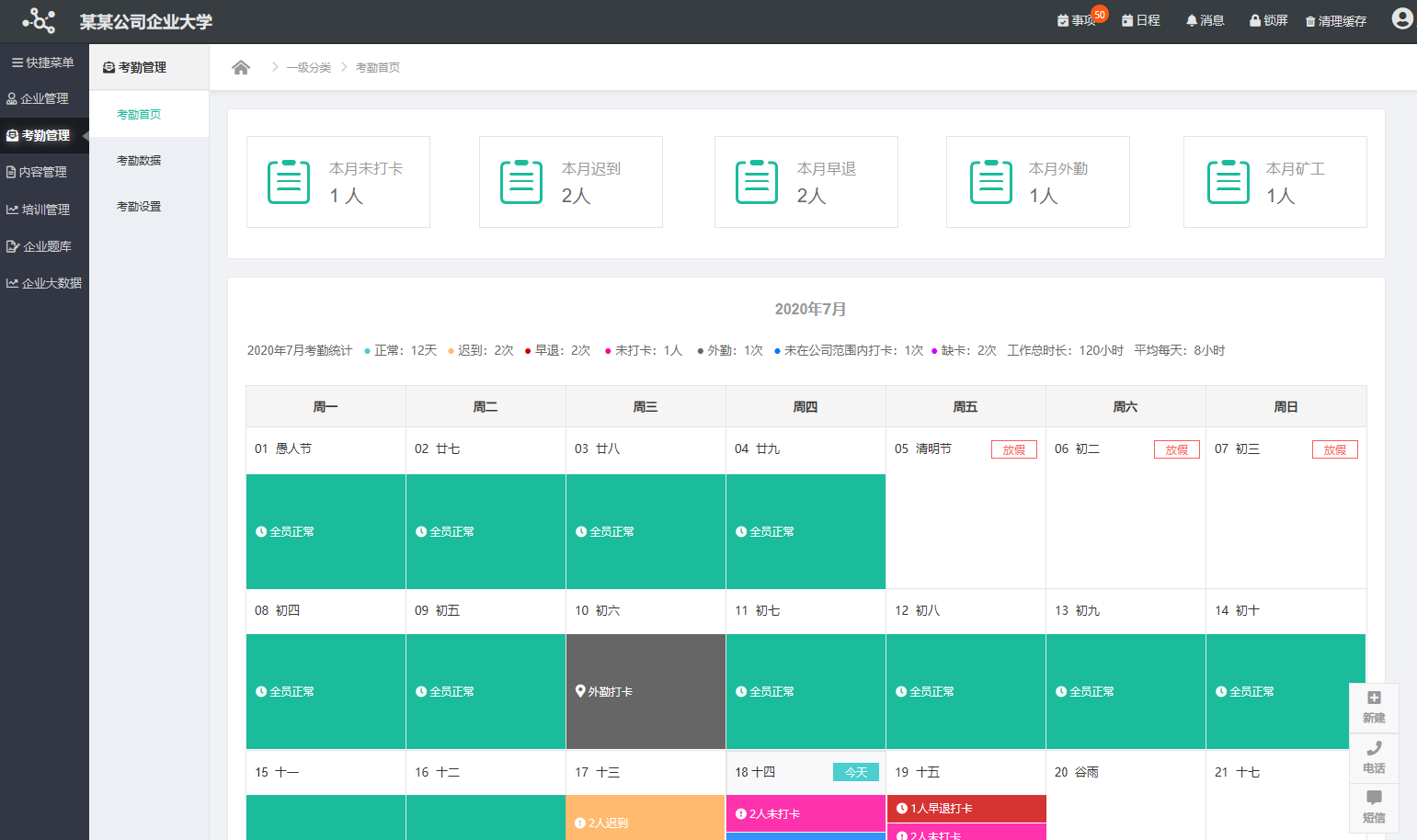Viewport: 1417px width, 840px height.
Task: Click the 2020年7月 calendar title
Action: click(810, 309)
